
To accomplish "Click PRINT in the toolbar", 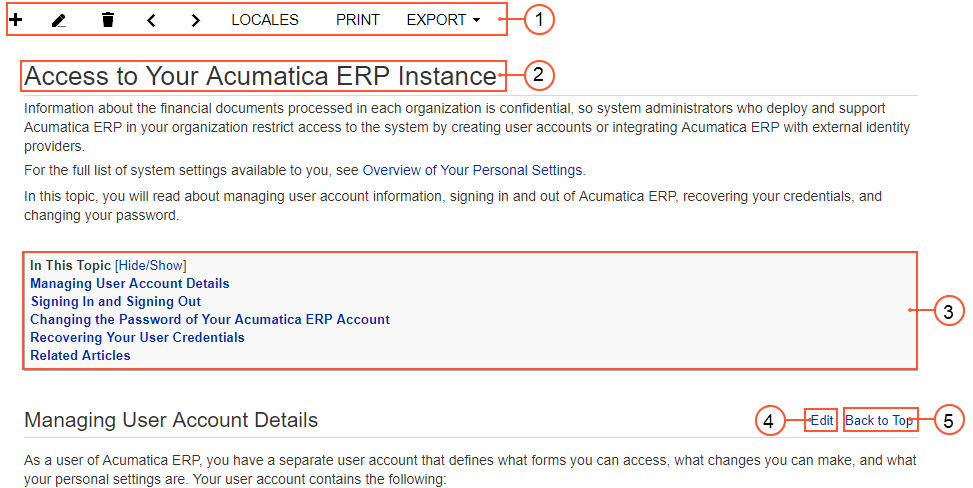I will coord(358,20).
